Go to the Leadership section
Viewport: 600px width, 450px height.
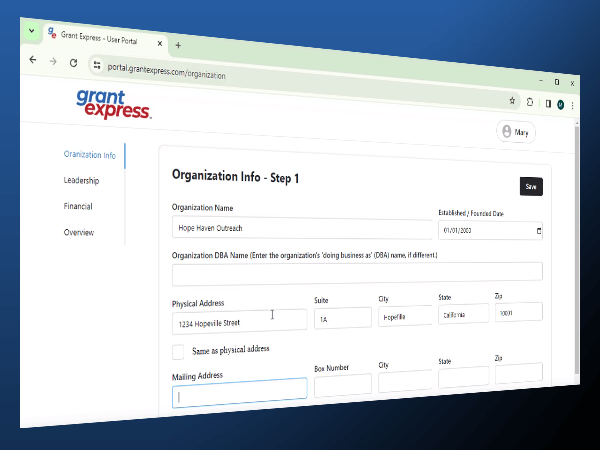point(81,180)
